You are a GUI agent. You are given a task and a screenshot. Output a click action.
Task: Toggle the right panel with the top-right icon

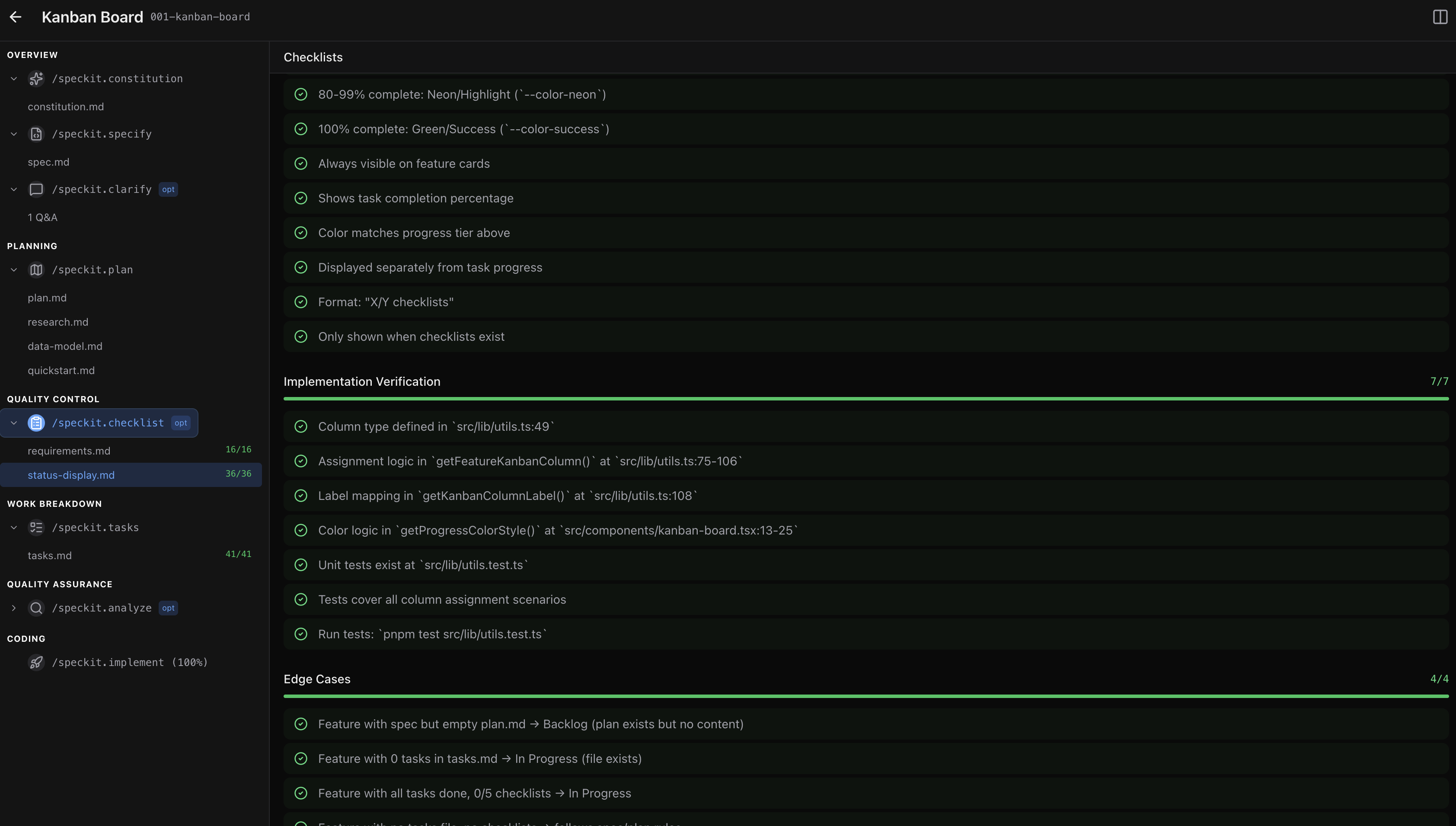pos(1441,16)
